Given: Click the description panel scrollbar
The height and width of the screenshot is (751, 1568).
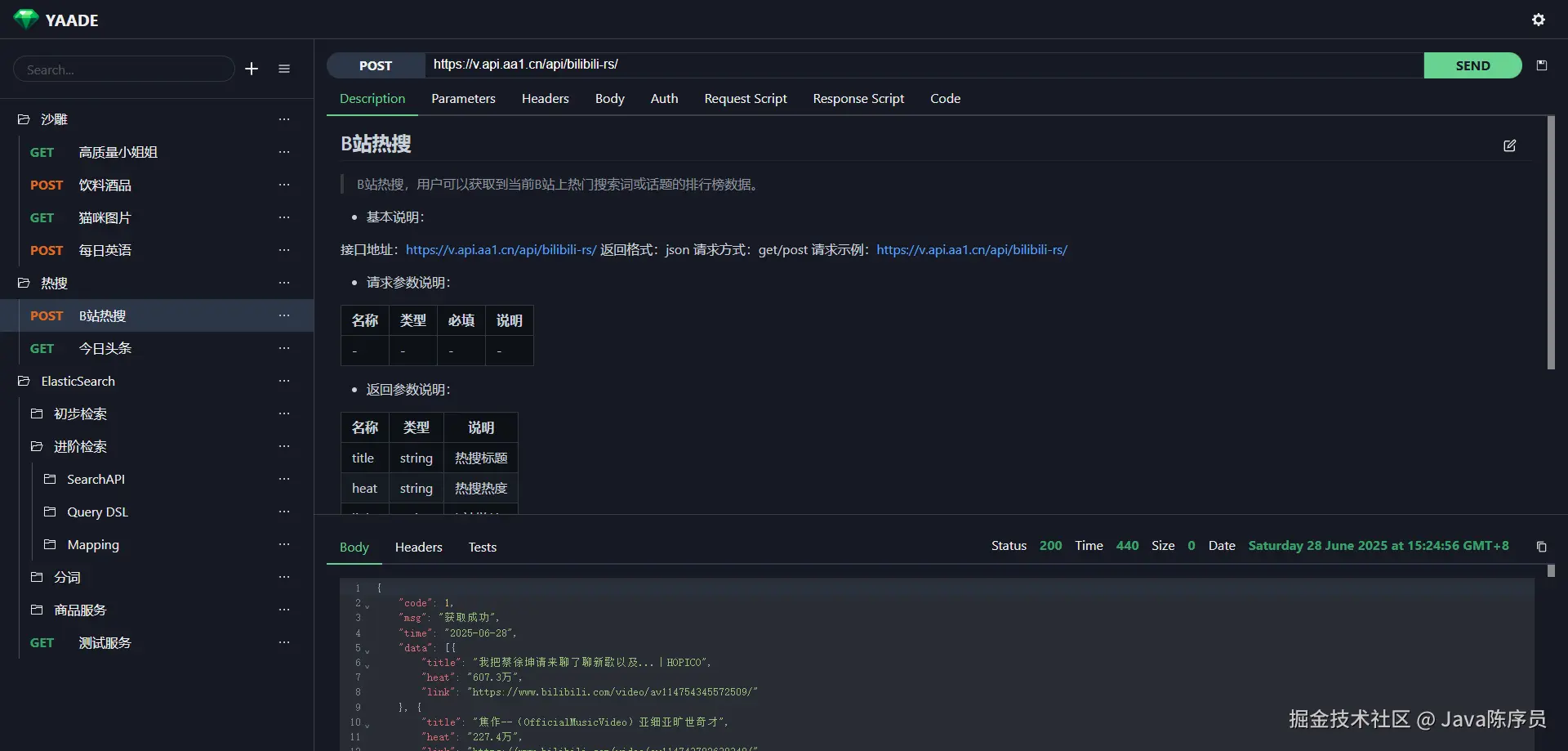Looking at the screenshot, I should (x=1551, y=243).
